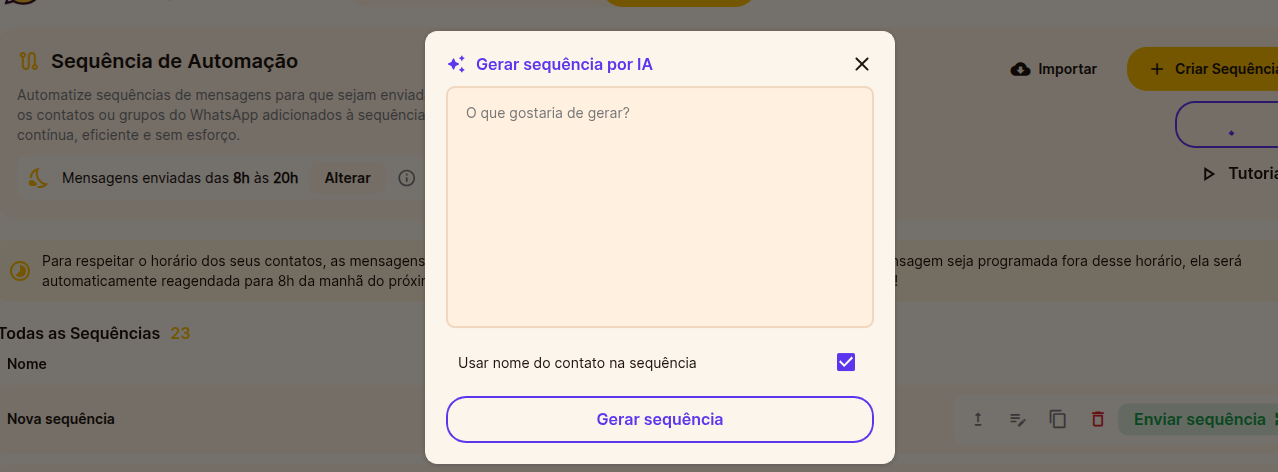Click the plus icon on Criar Sequência
Viewport: 1278px width, 472px height.
click(x=1157, y=69)
